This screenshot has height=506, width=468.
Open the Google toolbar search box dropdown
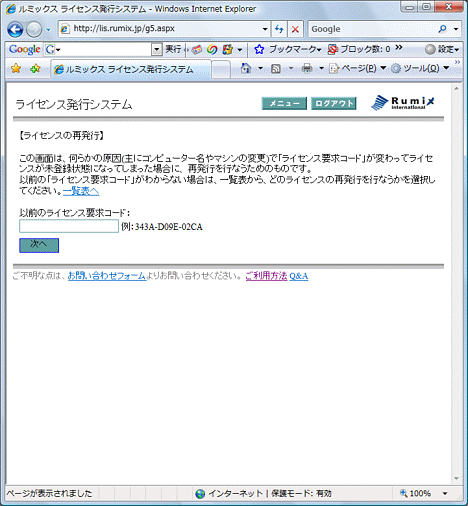point(156,50)
